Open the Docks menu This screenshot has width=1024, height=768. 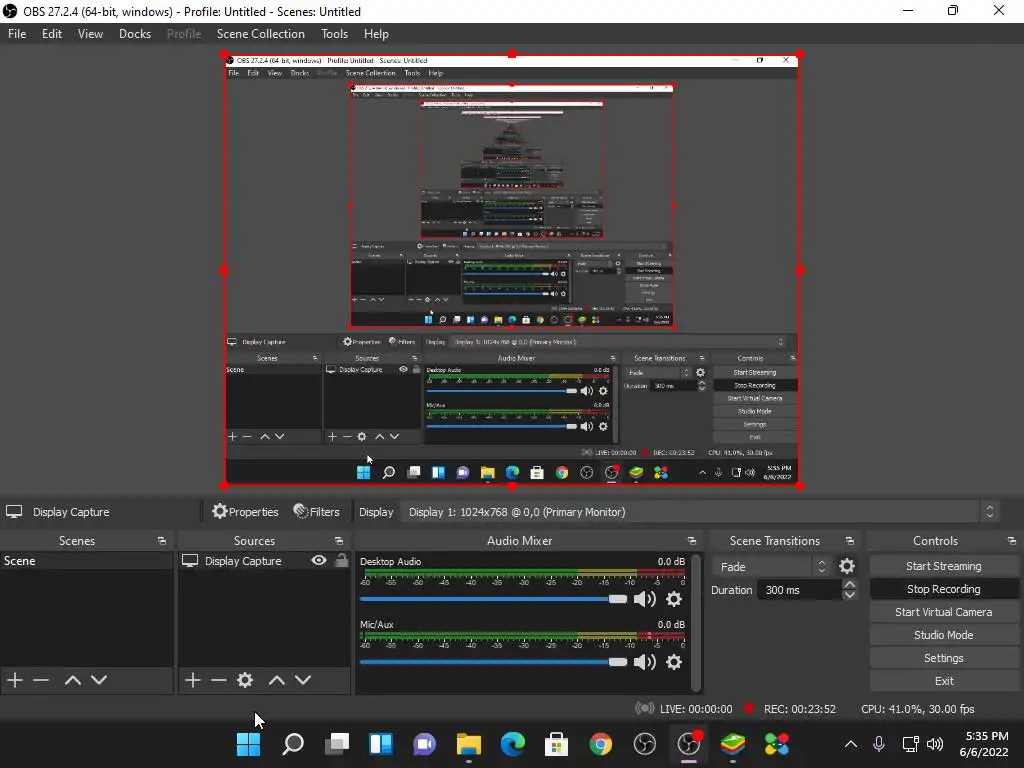point(135,34)
